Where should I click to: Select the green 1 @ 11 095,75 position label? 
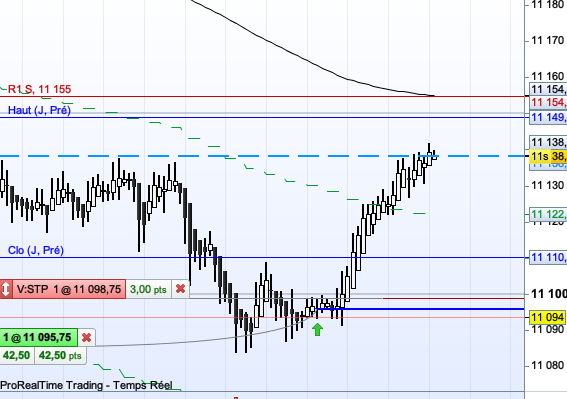point(38,338)
